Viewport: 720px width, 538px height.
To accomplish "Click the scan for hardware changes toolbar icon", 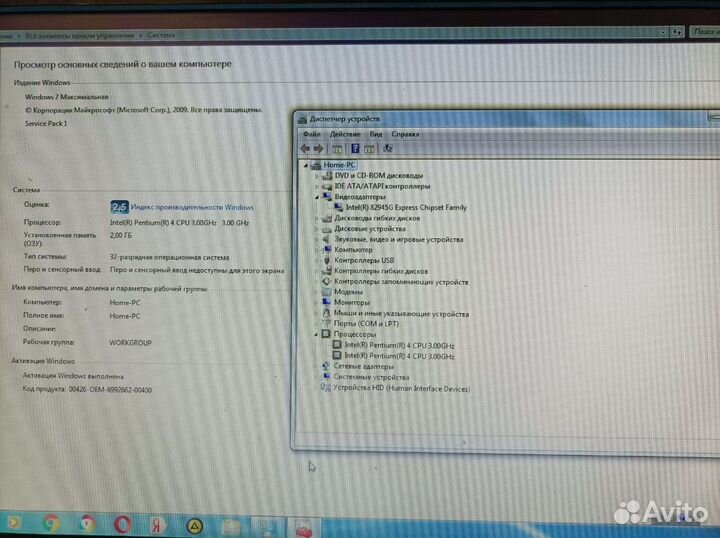I will pyautogui.click(x=387, y=148).
